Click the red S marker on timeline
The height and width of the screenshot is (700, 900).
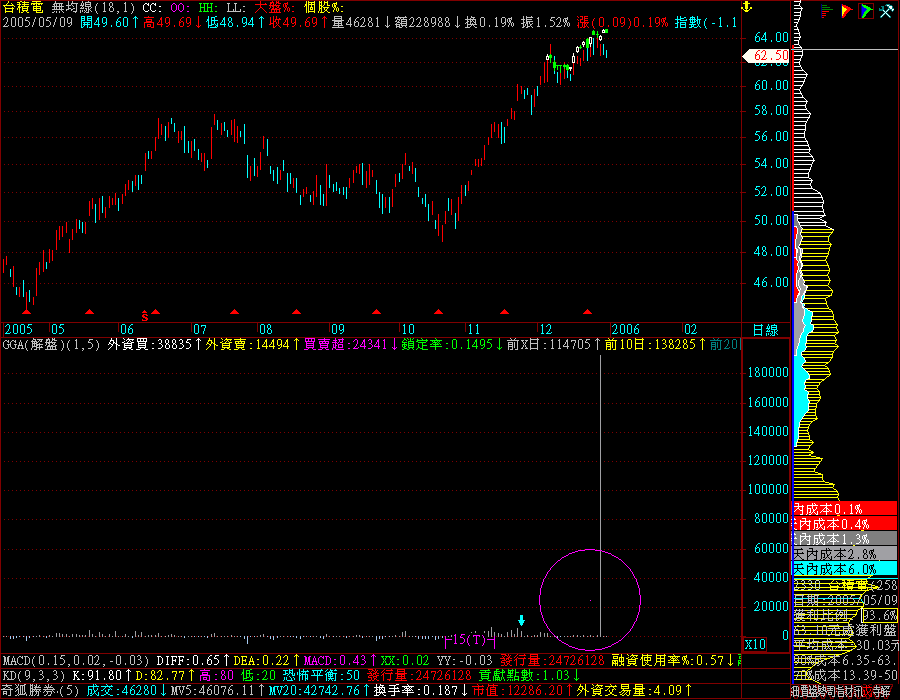pos(145,314)
